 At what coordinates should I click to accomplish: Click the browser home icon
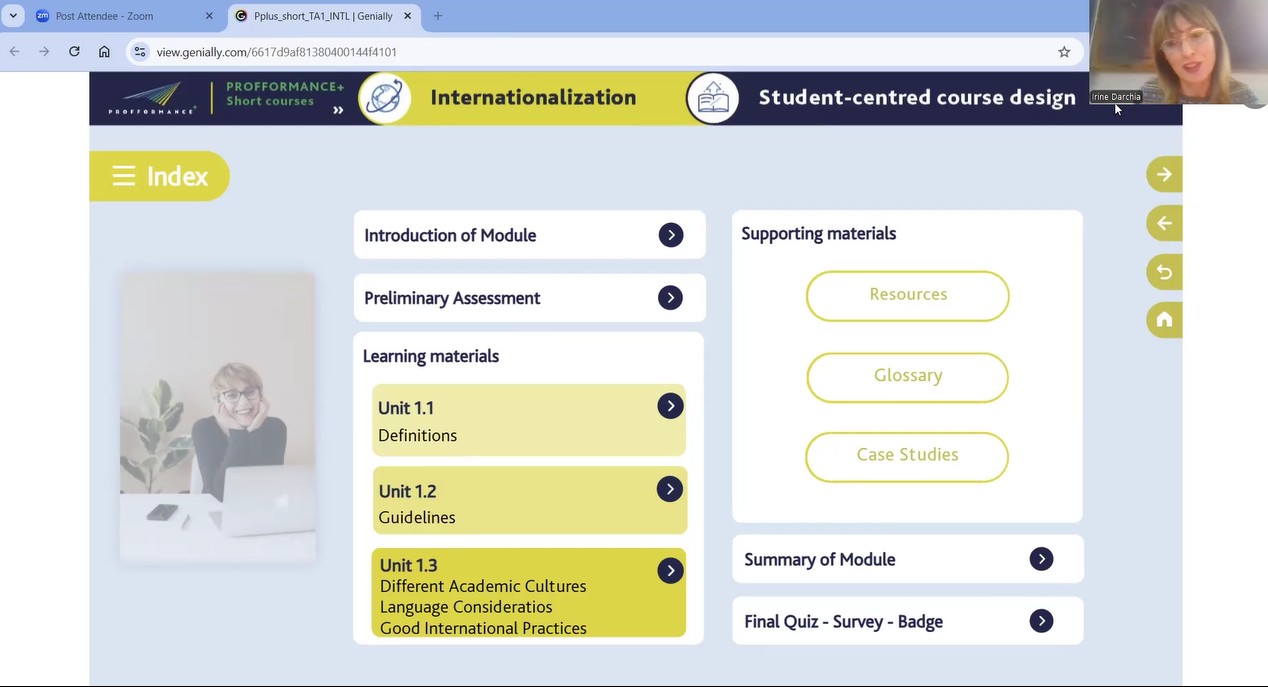coord(104,52)
